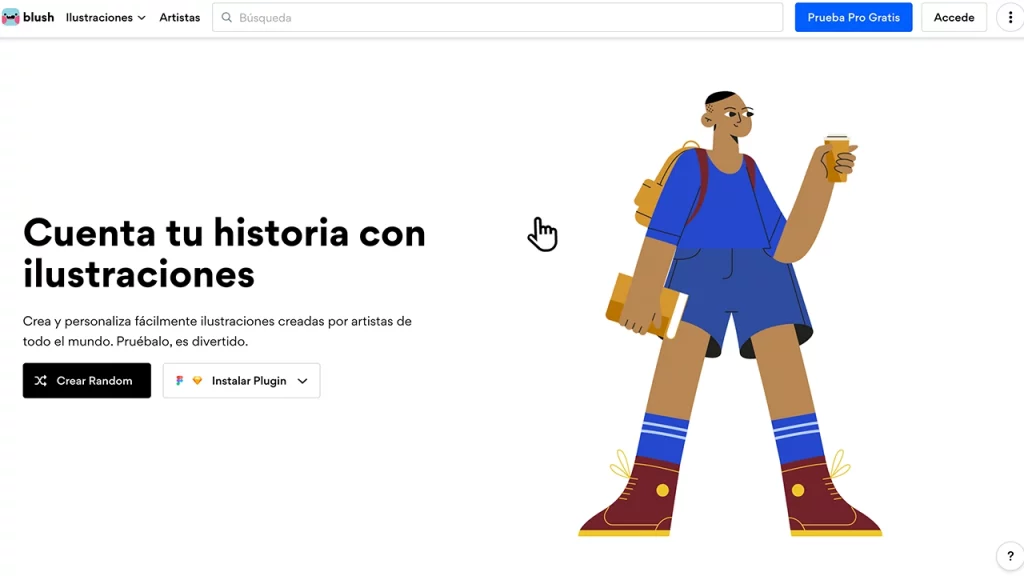This screenshot has width=1024, height=576.
Task: Expand the Instalar Plugin chevron
Action: click(302, 381)
